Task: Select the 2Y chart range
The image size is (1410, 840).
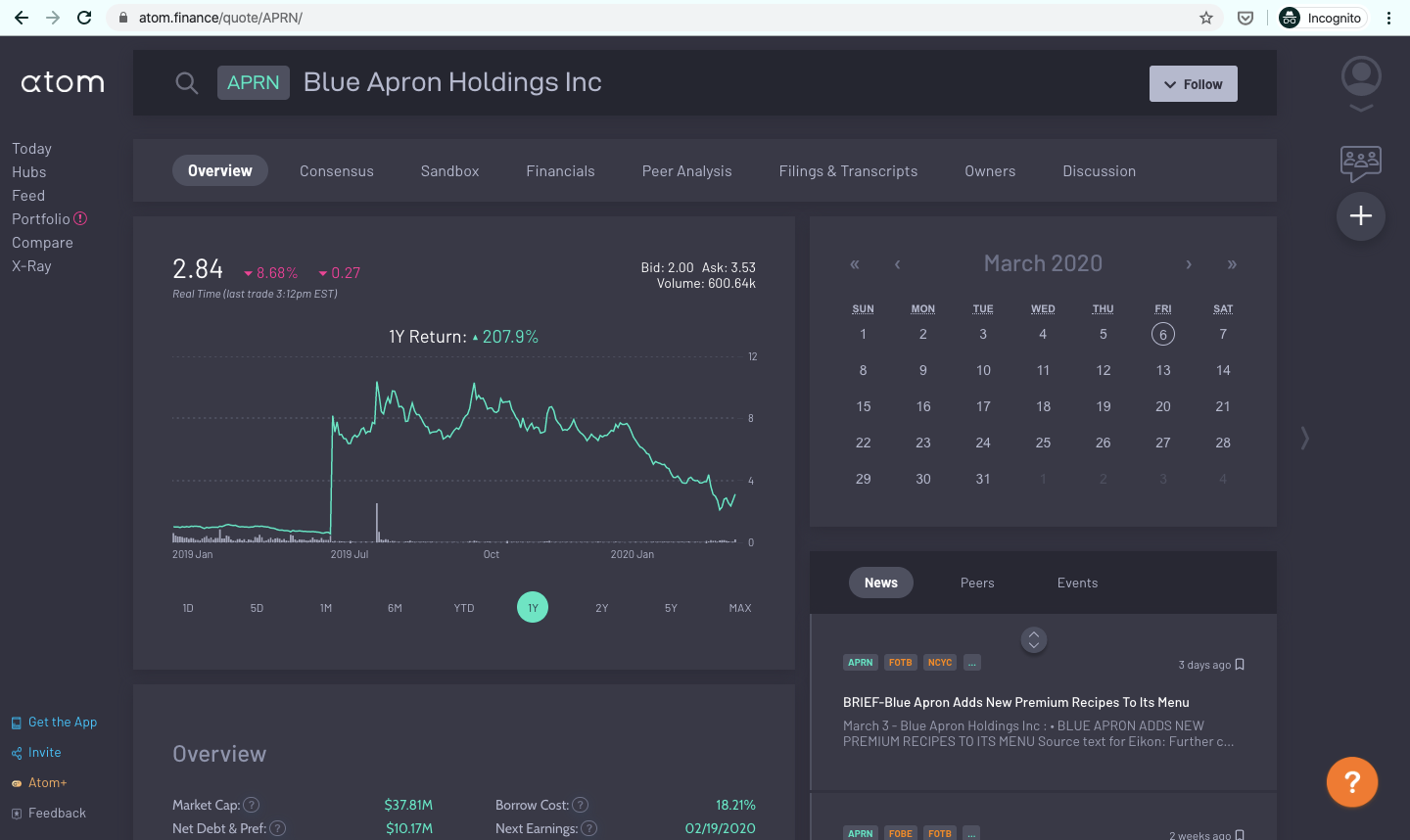Action: 602,608
